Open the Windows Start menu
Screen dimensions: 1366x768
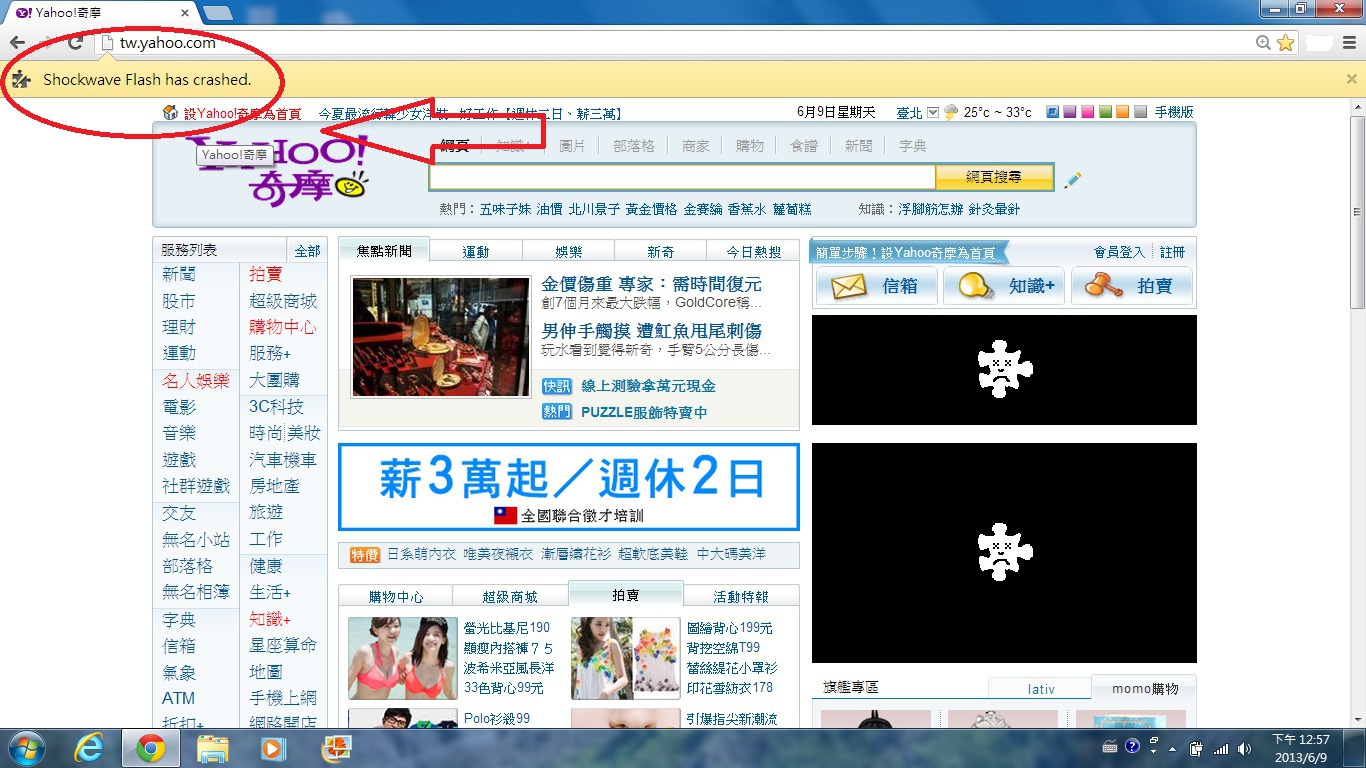(25, 747)
